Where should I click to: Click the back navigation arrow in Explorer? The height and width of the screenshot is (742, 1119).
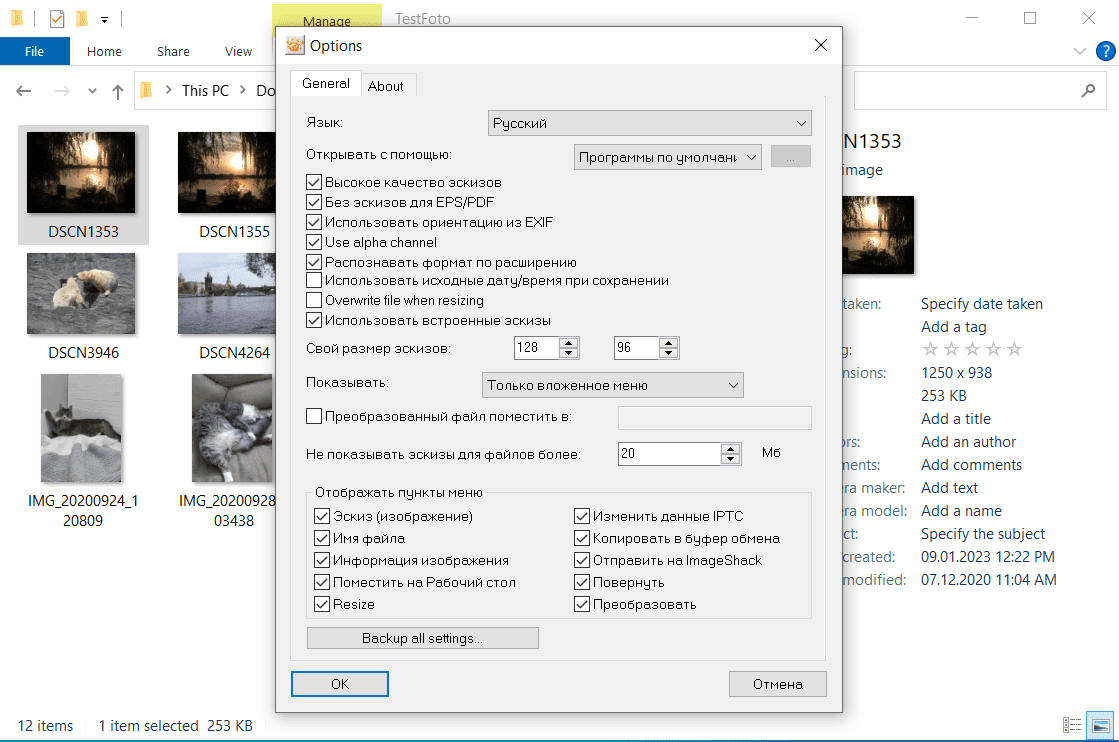click(23, 90)
